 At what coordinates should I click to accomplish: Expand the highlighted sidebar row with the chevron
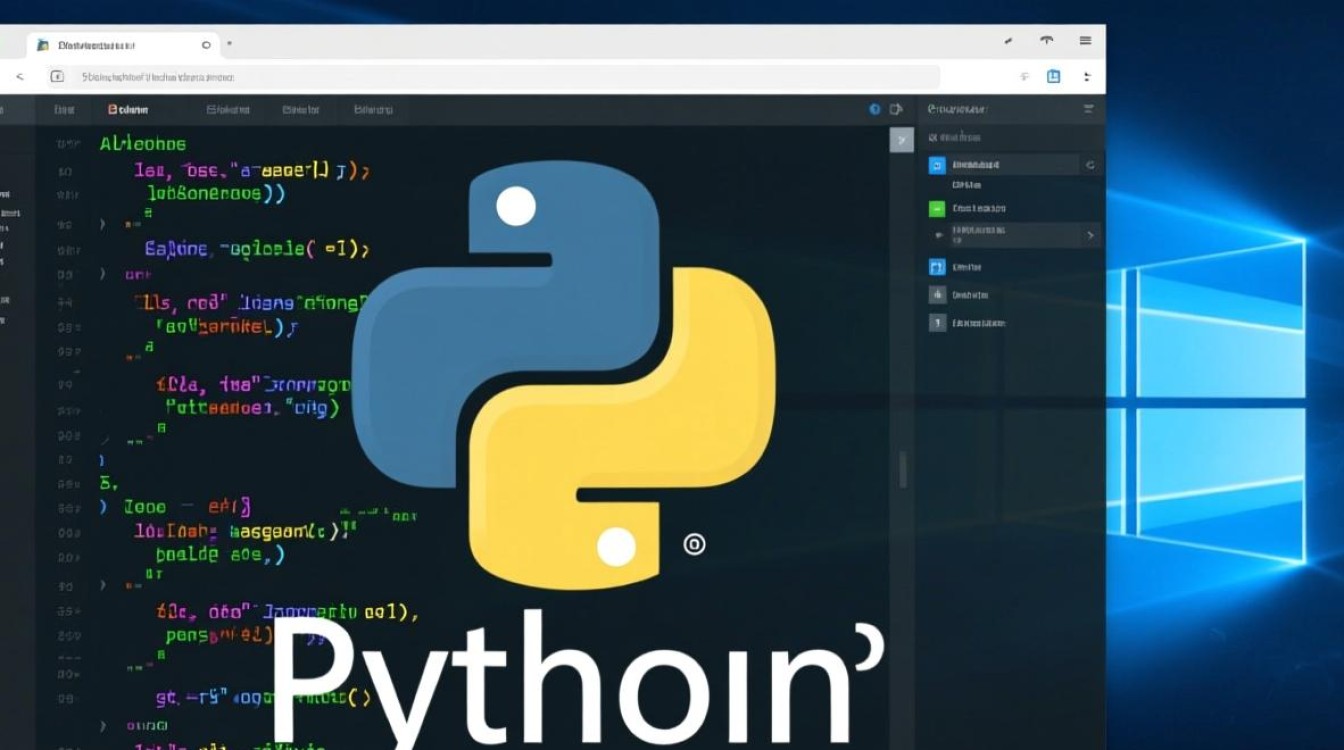[1090, 235]
